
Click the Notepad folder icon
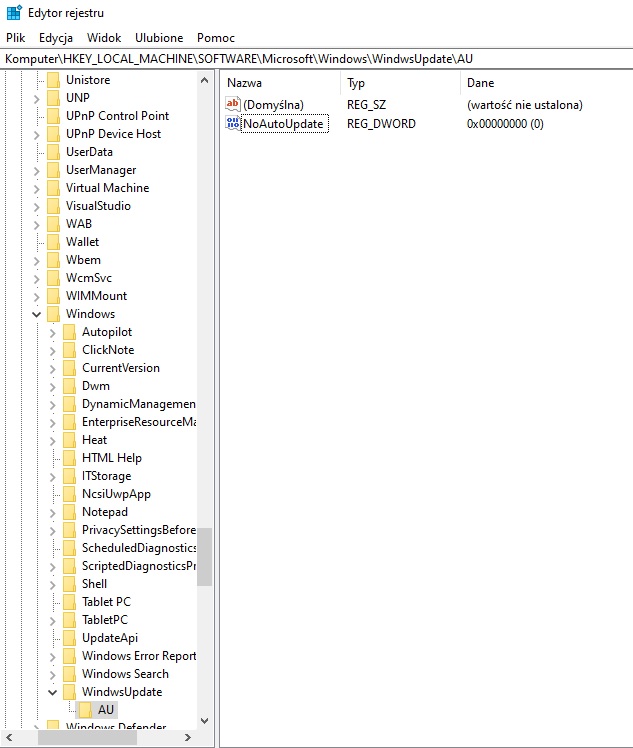point(69,512)
